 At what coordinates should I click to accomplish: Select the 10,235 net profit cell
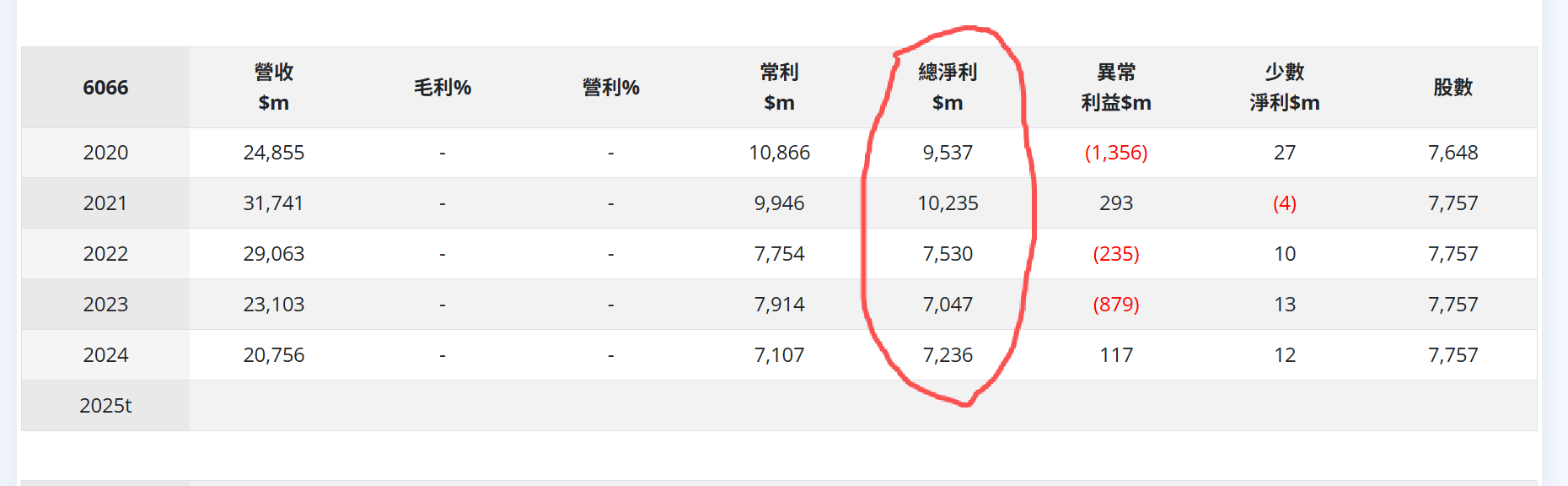(948, 203)
